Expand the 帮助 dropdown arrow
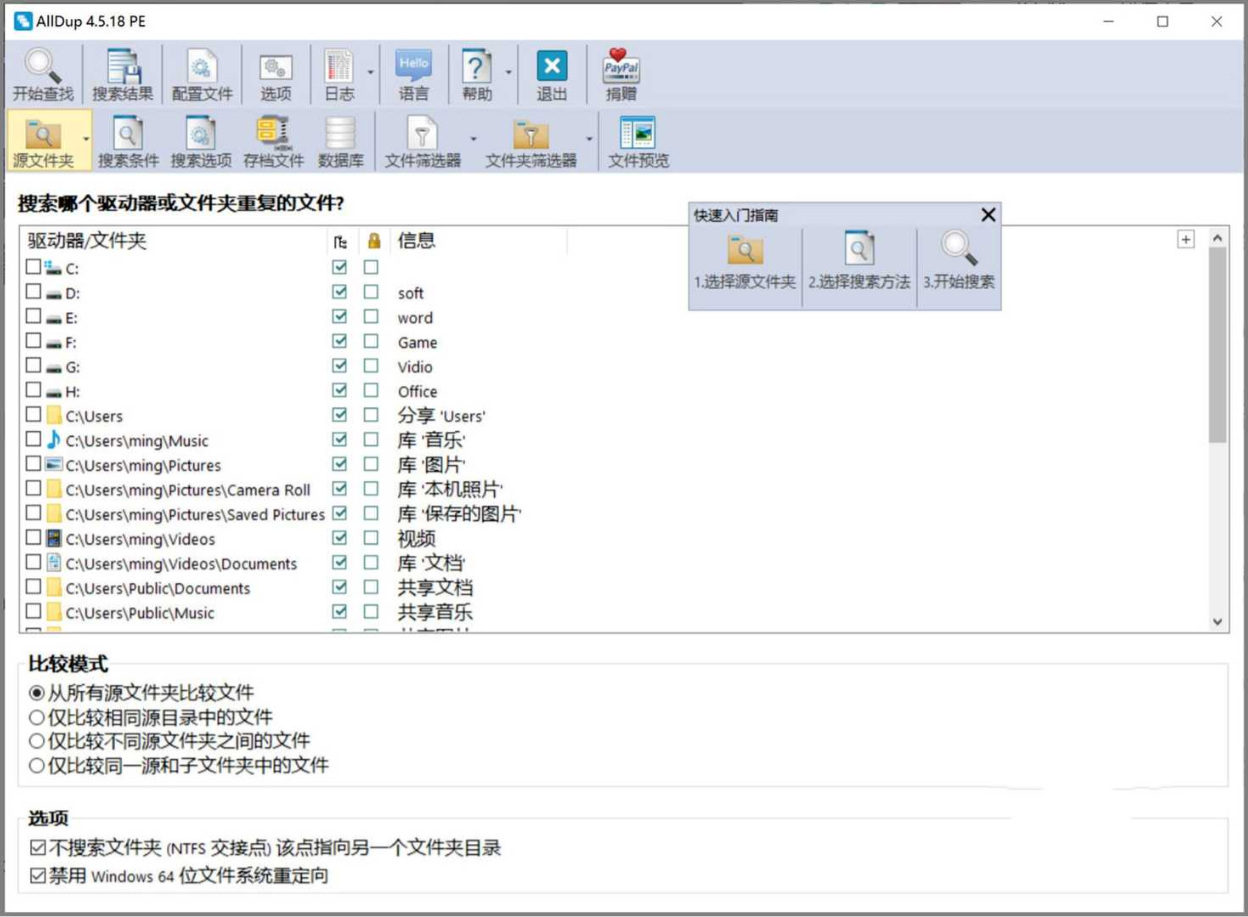The width and height of the screenshot is (1248, 917). (x=508, y=72)
